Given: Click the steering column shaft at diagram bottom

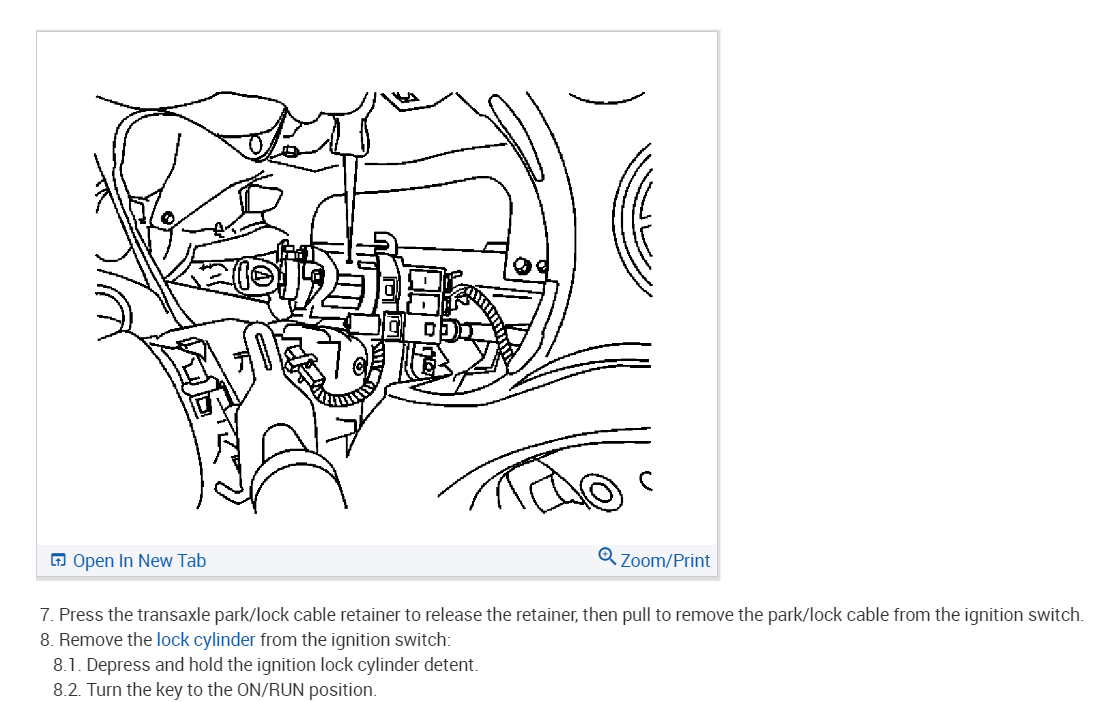Looking at the screenshot, I should [x=298, y=471].
